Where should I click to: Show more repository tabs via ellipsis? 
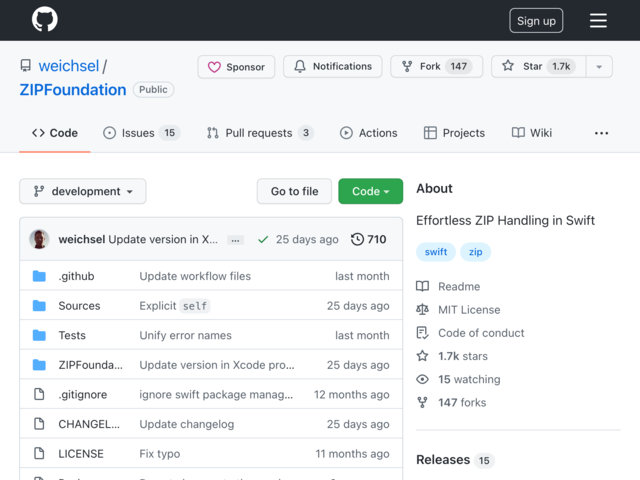601,133
